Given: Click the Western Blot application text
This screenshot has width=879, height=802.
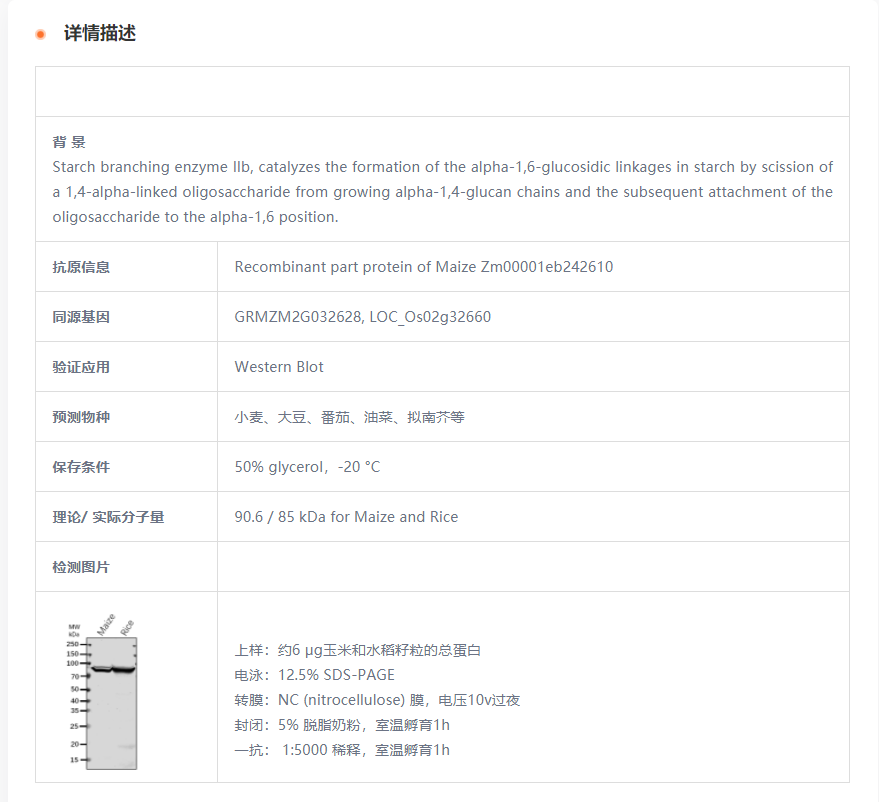Looking at the screenshot, I should 279,367.
